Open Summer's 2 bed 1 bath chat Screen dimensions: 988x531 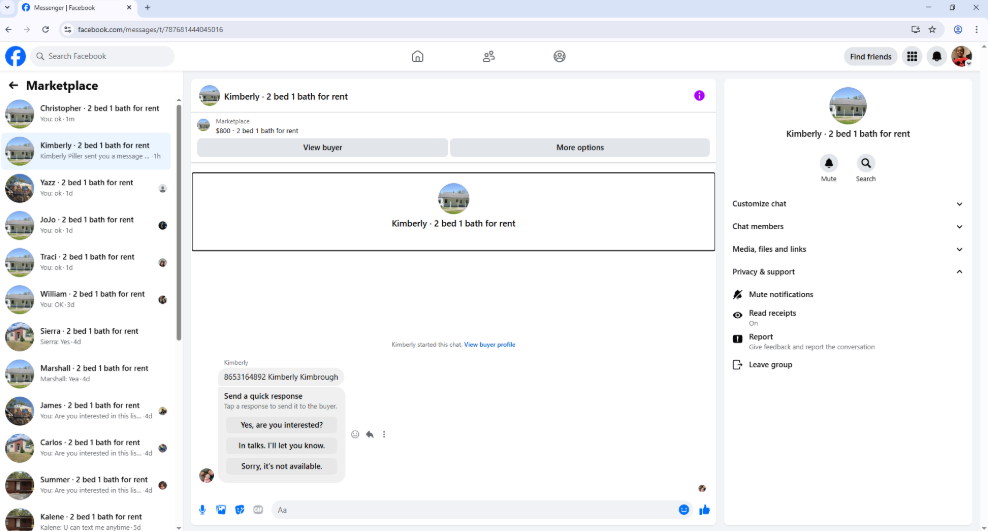click(x=86, y=486)
